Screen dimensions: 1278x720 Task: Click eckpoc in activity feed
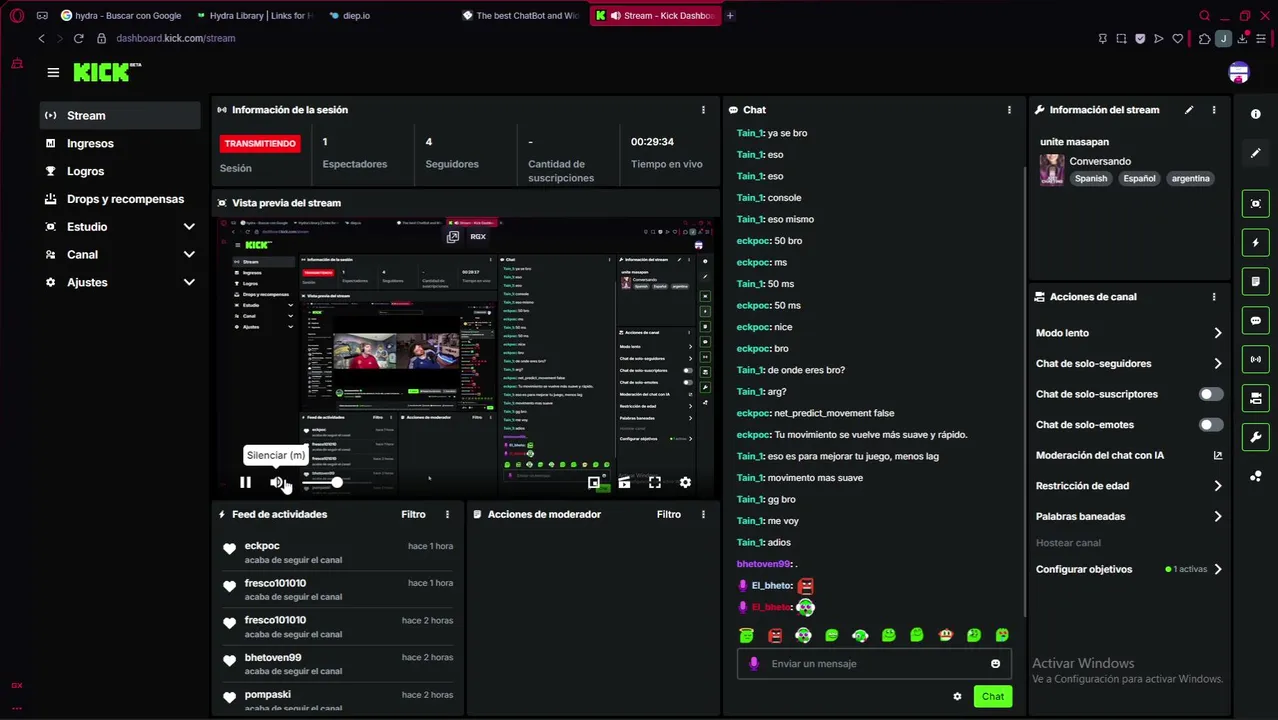tap(262, 546)
